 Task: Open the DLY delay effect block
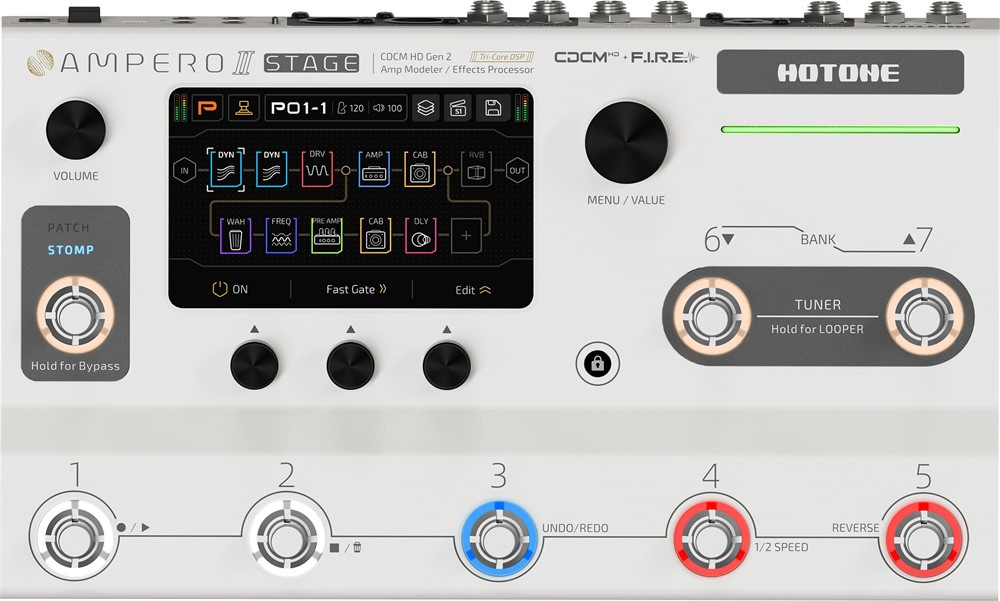click(420, 238)
